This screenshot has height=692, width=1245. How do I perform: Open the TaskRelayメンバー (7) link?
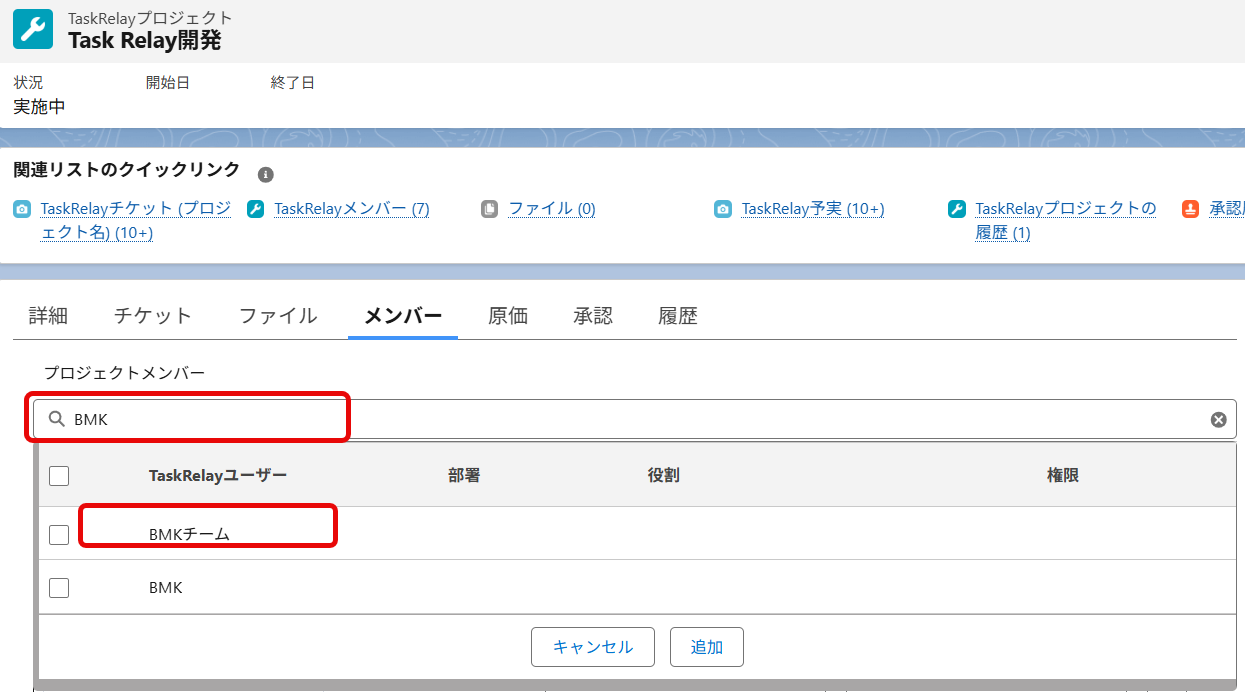352,209
